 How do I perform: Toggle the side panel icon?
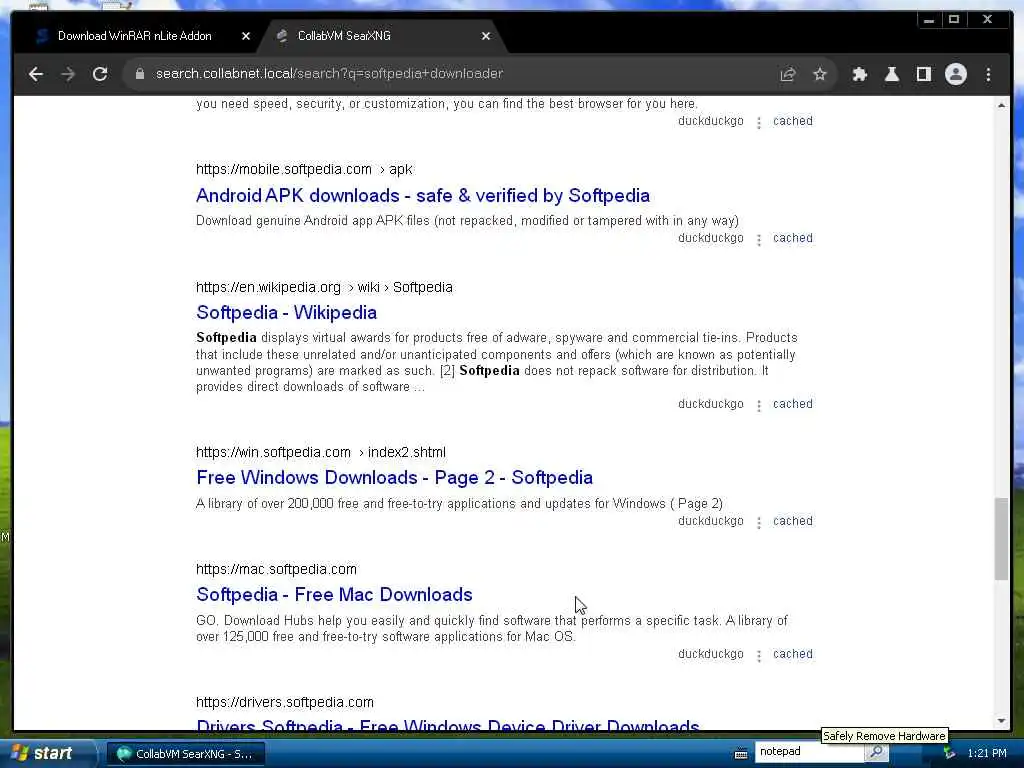point(923,74)
